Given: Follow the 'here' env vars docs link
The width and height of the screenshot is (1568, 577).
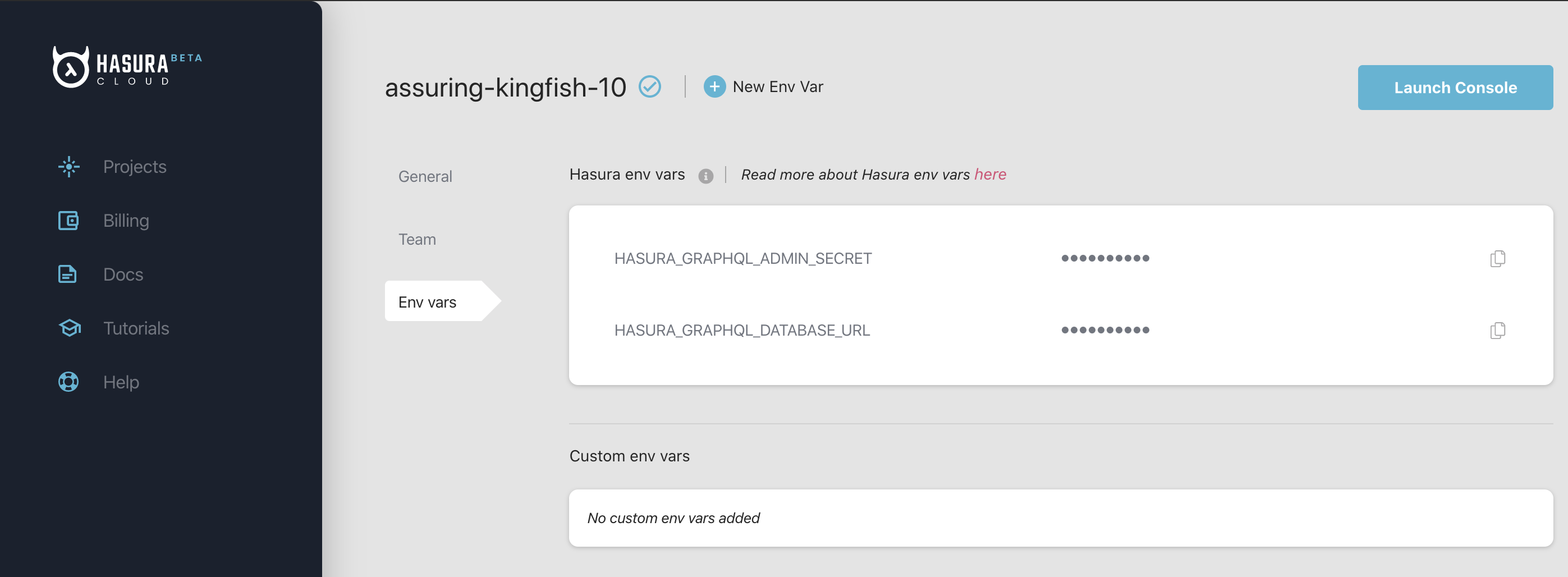Looking at the screenshot, I should (990, 174).
